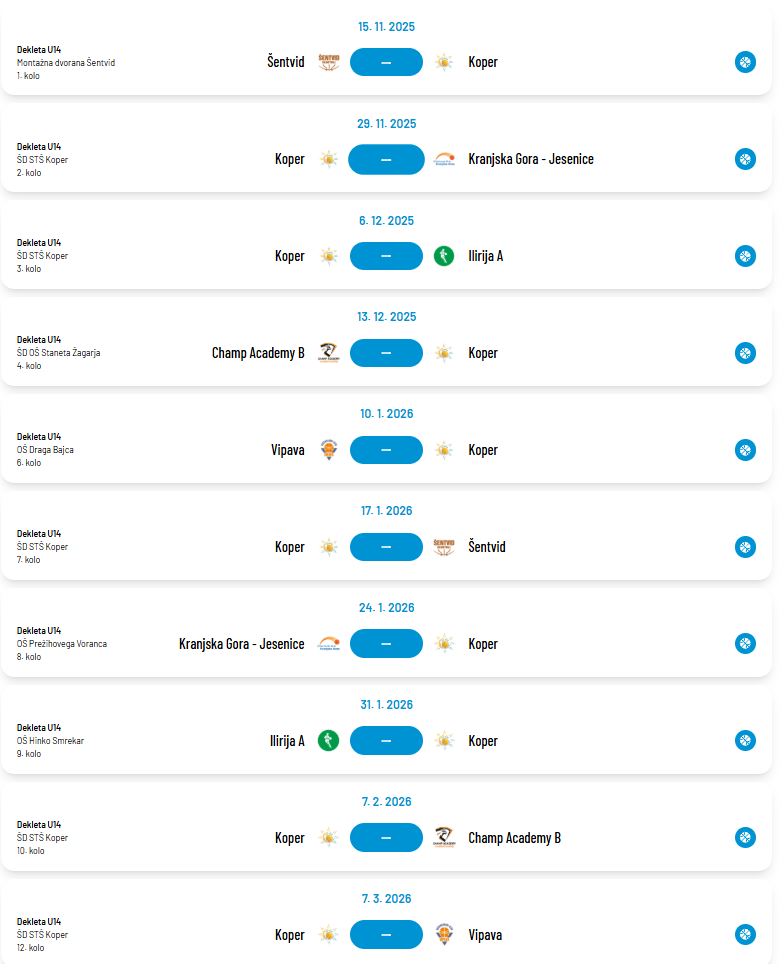
Task: Click the basketball icon for the 15. 11. 2025 match
Action: coord(745,62)
